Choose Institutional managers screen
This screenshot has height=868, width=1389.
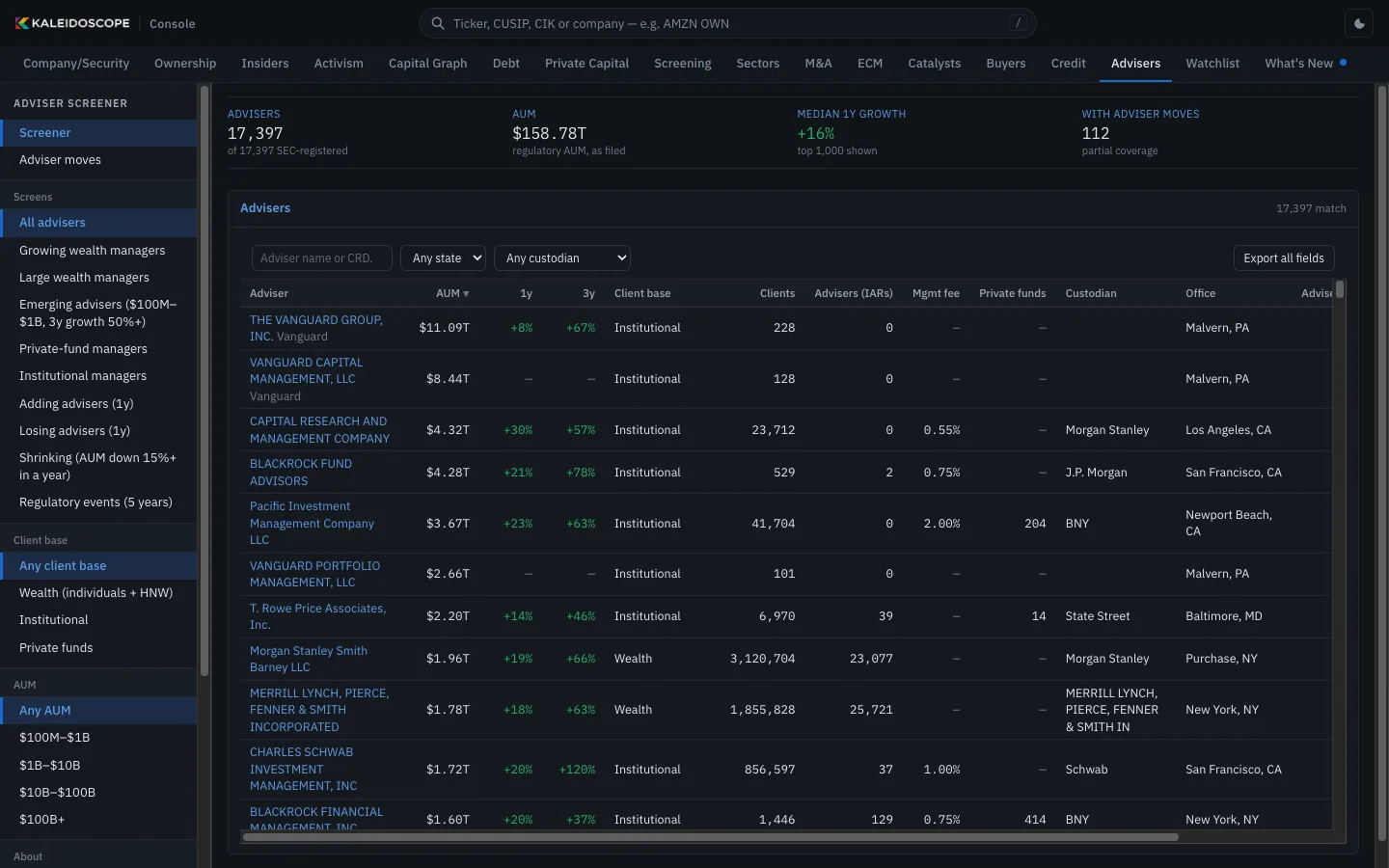pos(98,376)
